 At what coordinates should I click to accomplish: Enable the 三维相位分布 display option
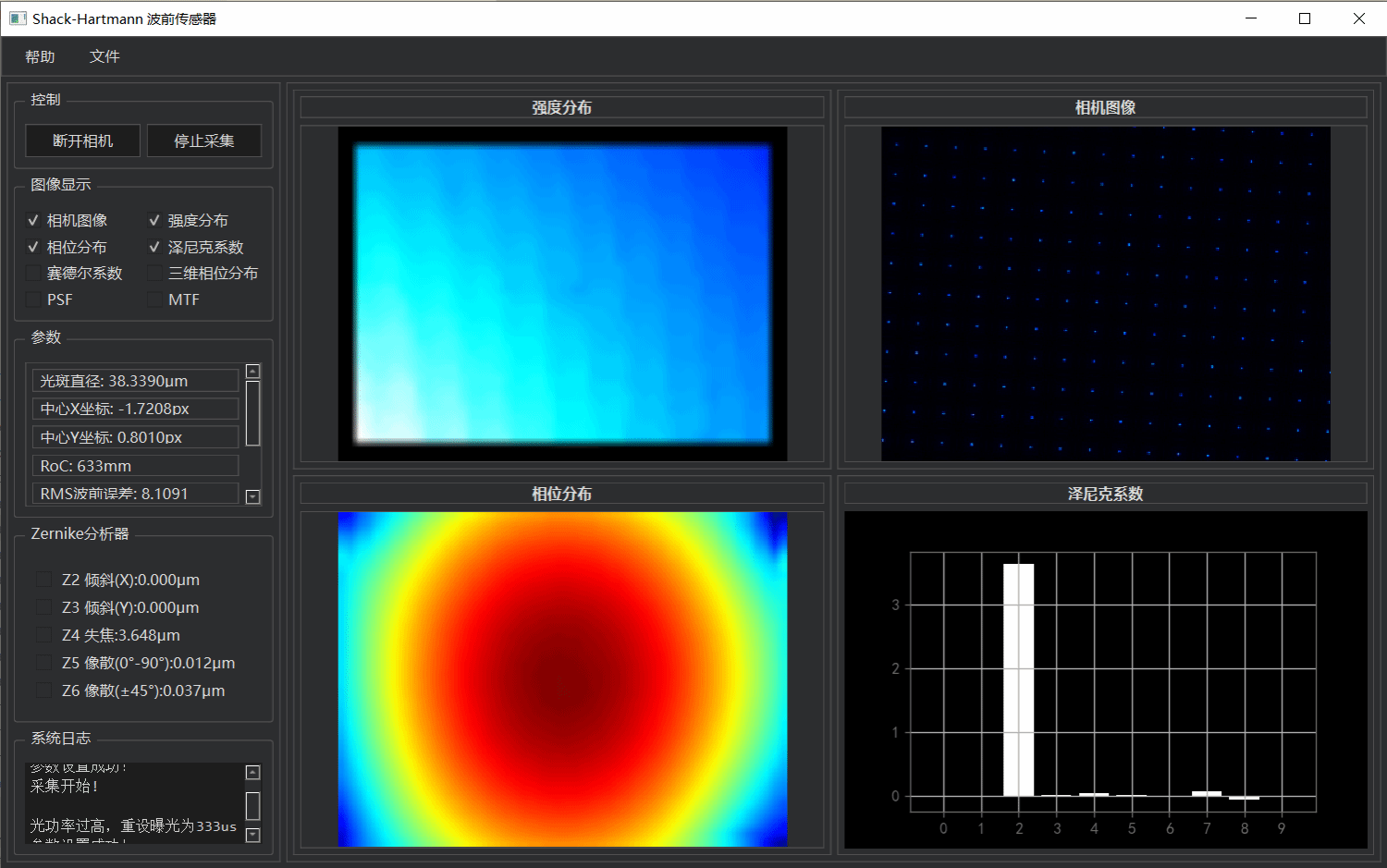click(154, 274)
